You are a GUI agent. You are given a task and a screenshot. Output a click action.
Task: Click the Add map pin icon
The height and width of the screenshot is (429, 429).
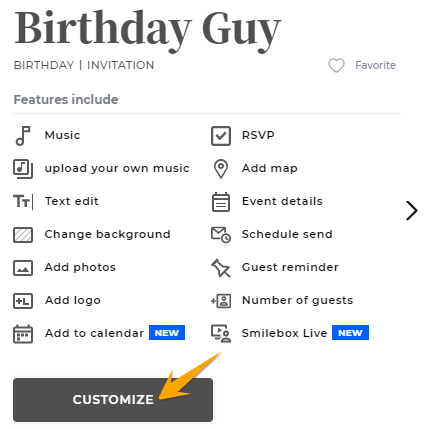pyautogui.click(x=221, y=169)
